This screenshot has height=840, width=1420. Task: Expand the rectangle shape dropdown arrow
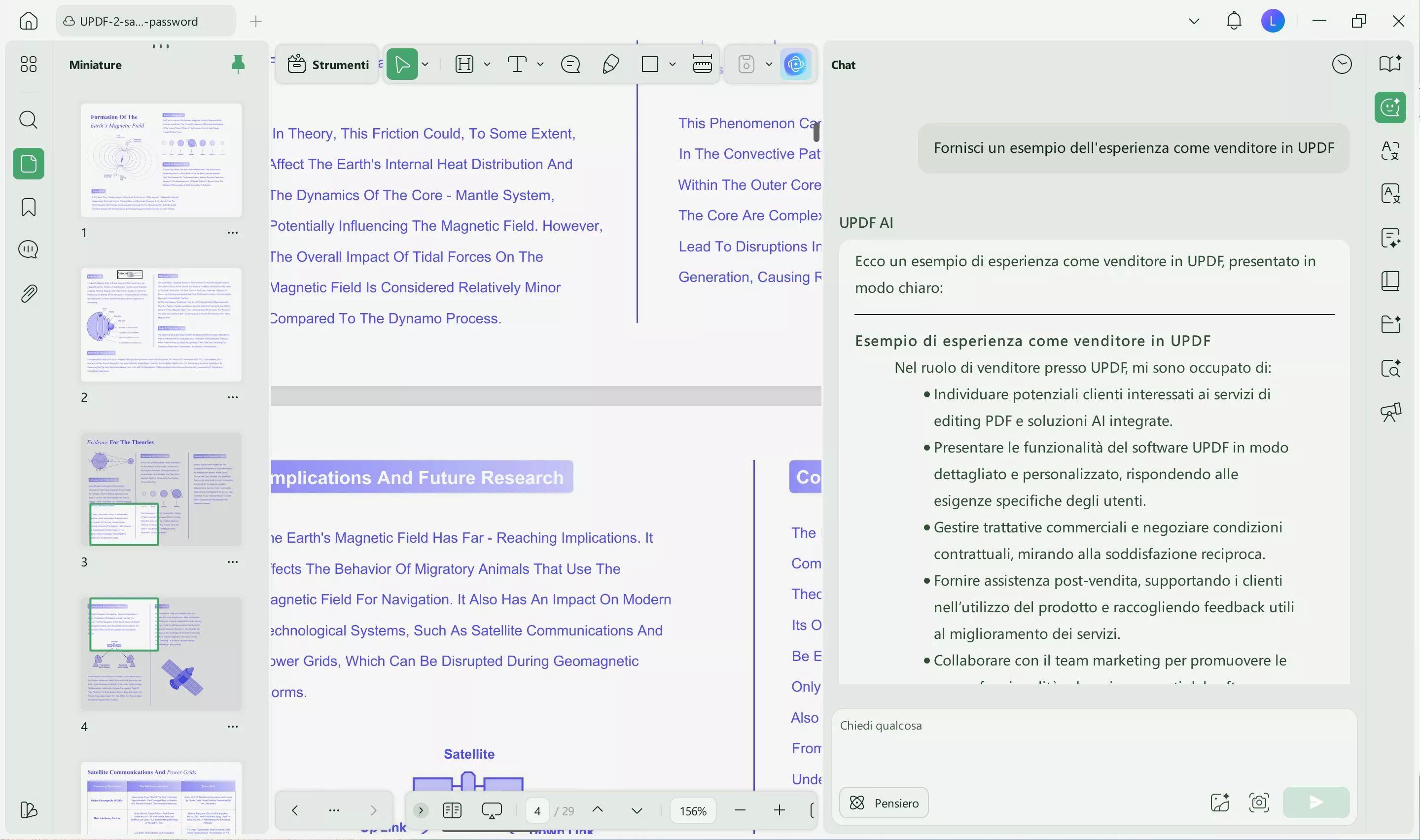click(x=673, y=65)
